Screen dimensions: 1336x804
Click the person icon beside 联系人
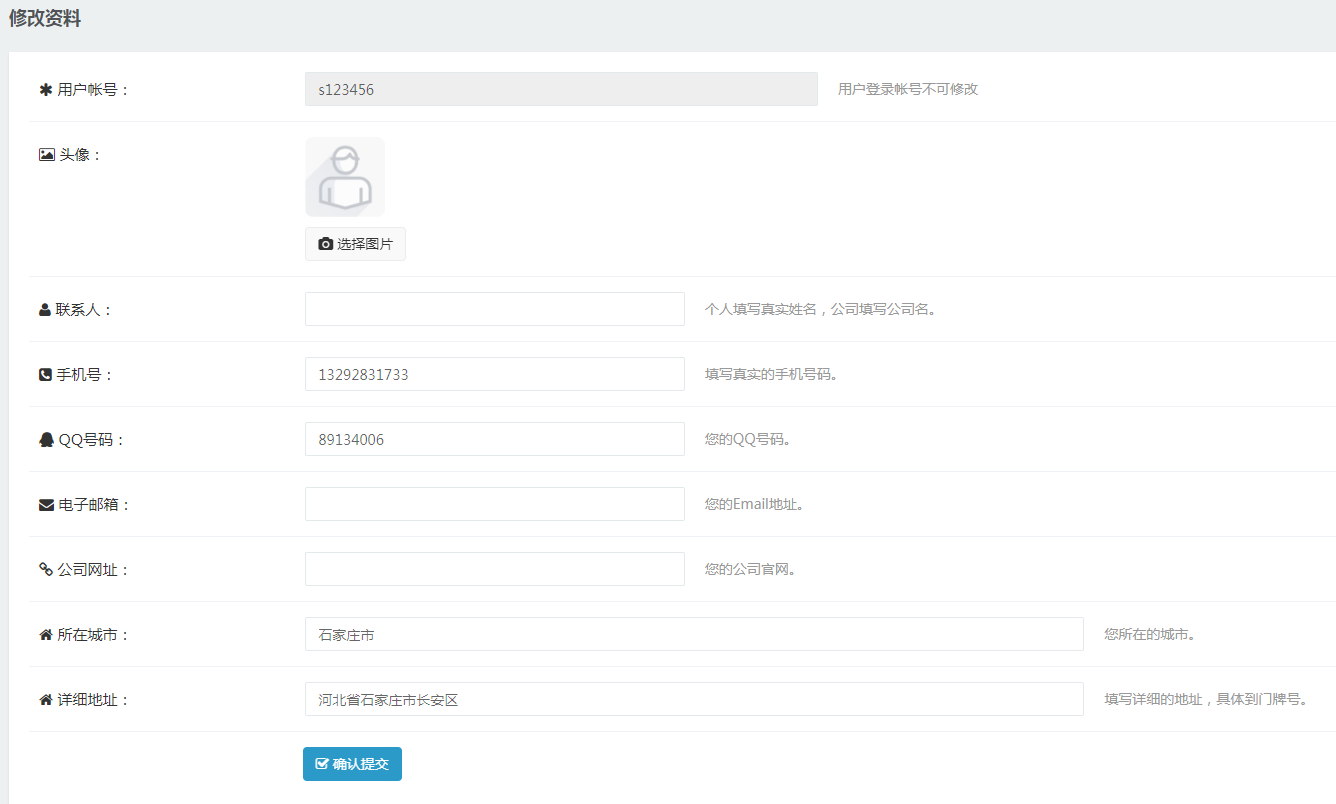click(45, 310)
